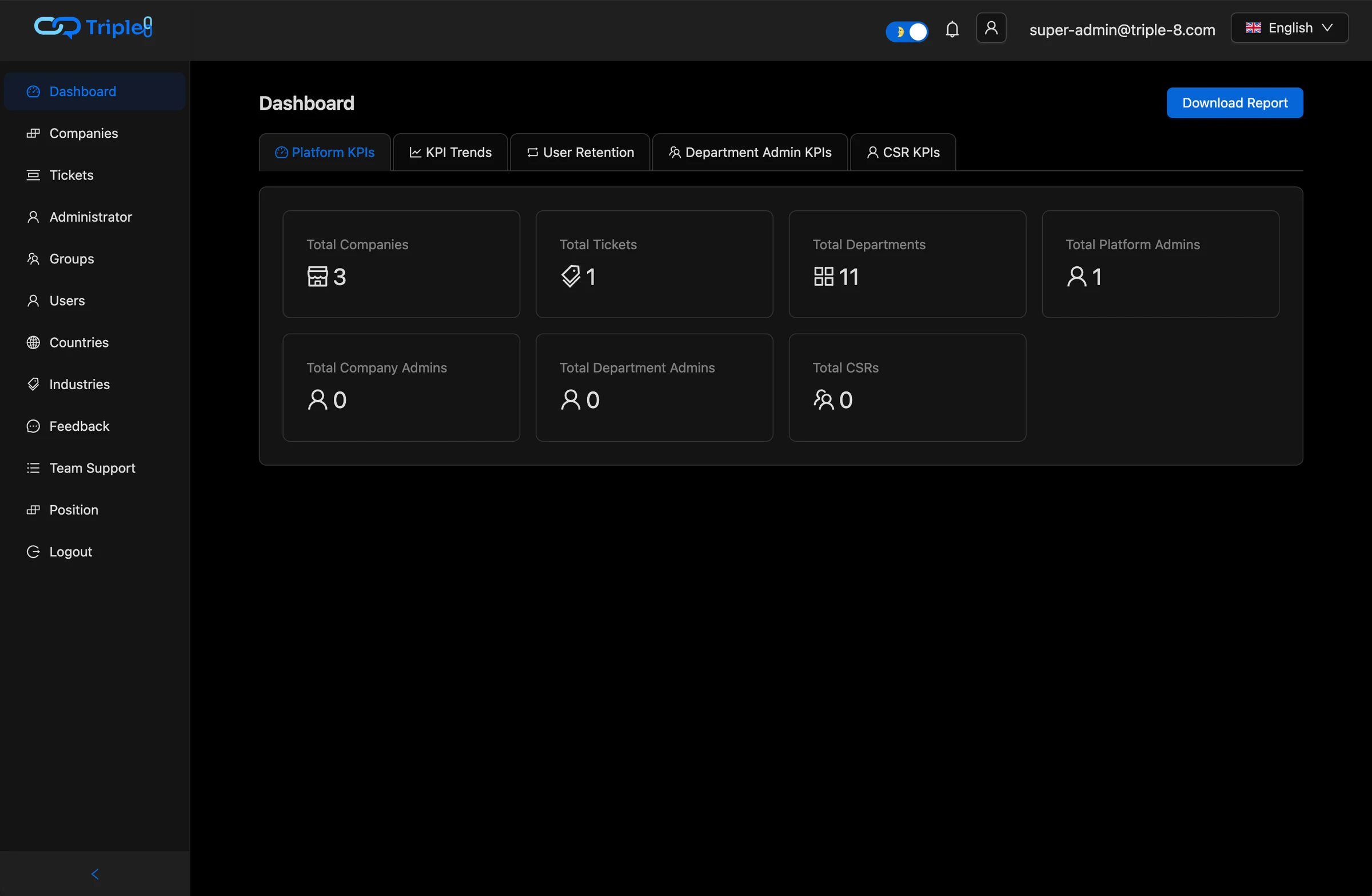1372x896 pixels.
Task: Click the UK flag icon in language selector
Action: pyautogui.click(x=1253, y=27)
